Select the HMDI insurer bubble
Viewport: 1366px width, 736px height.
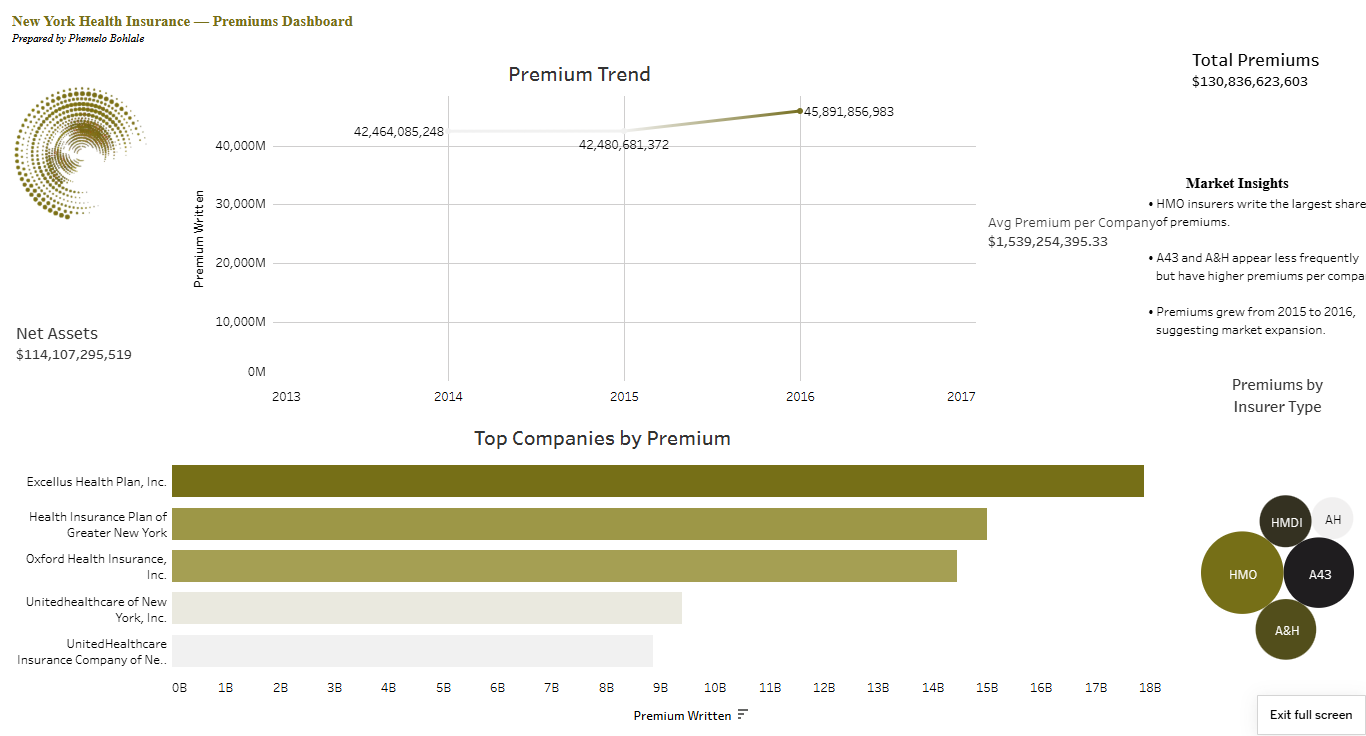tap(1284, 520)
